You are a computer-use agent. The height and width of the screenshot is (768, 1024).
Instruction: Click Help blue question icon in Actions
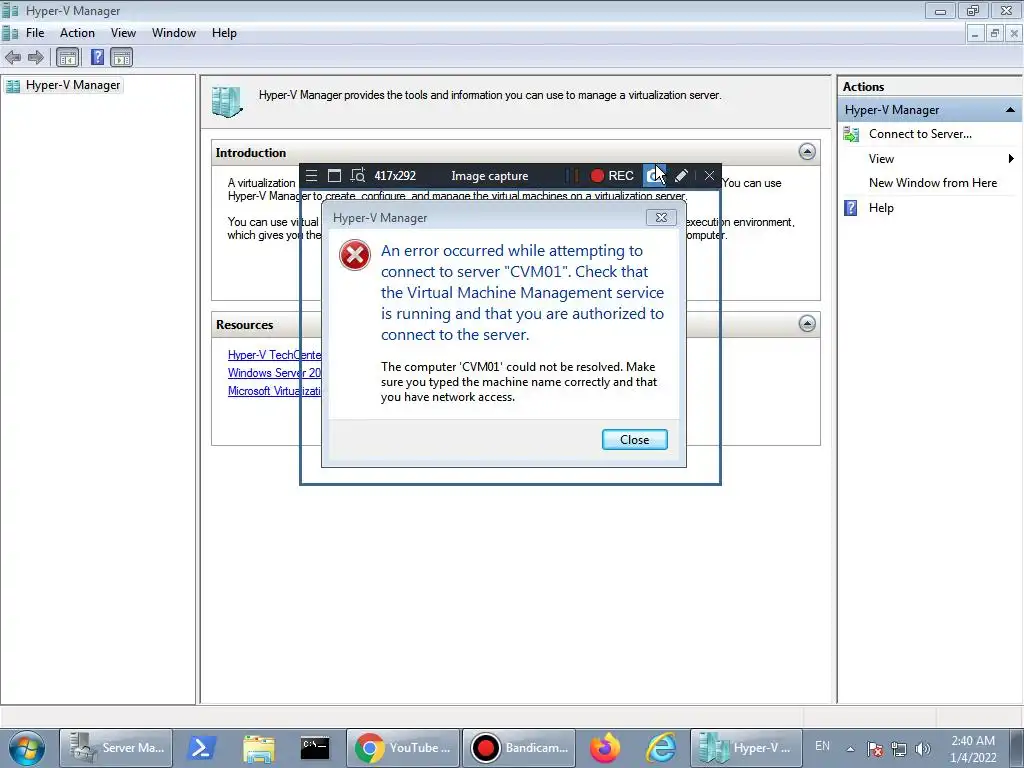coord(850,208)
